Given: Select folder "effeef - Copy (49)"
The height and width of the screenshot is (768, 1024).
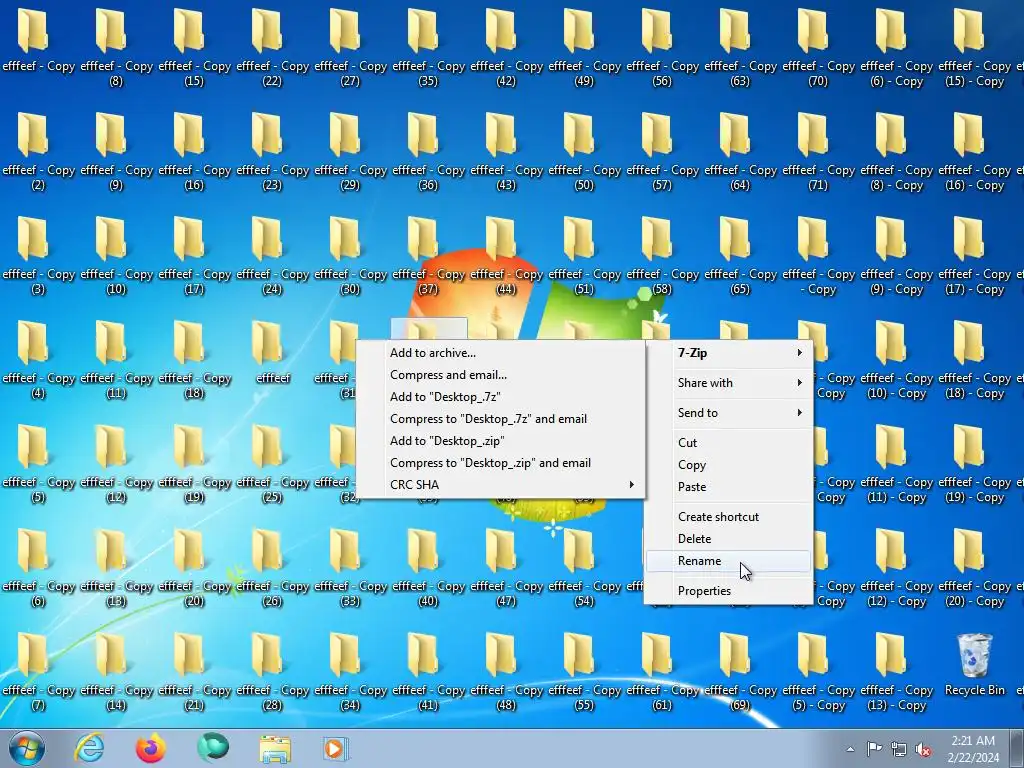Looking at the screenshot, I should [584, 48].
